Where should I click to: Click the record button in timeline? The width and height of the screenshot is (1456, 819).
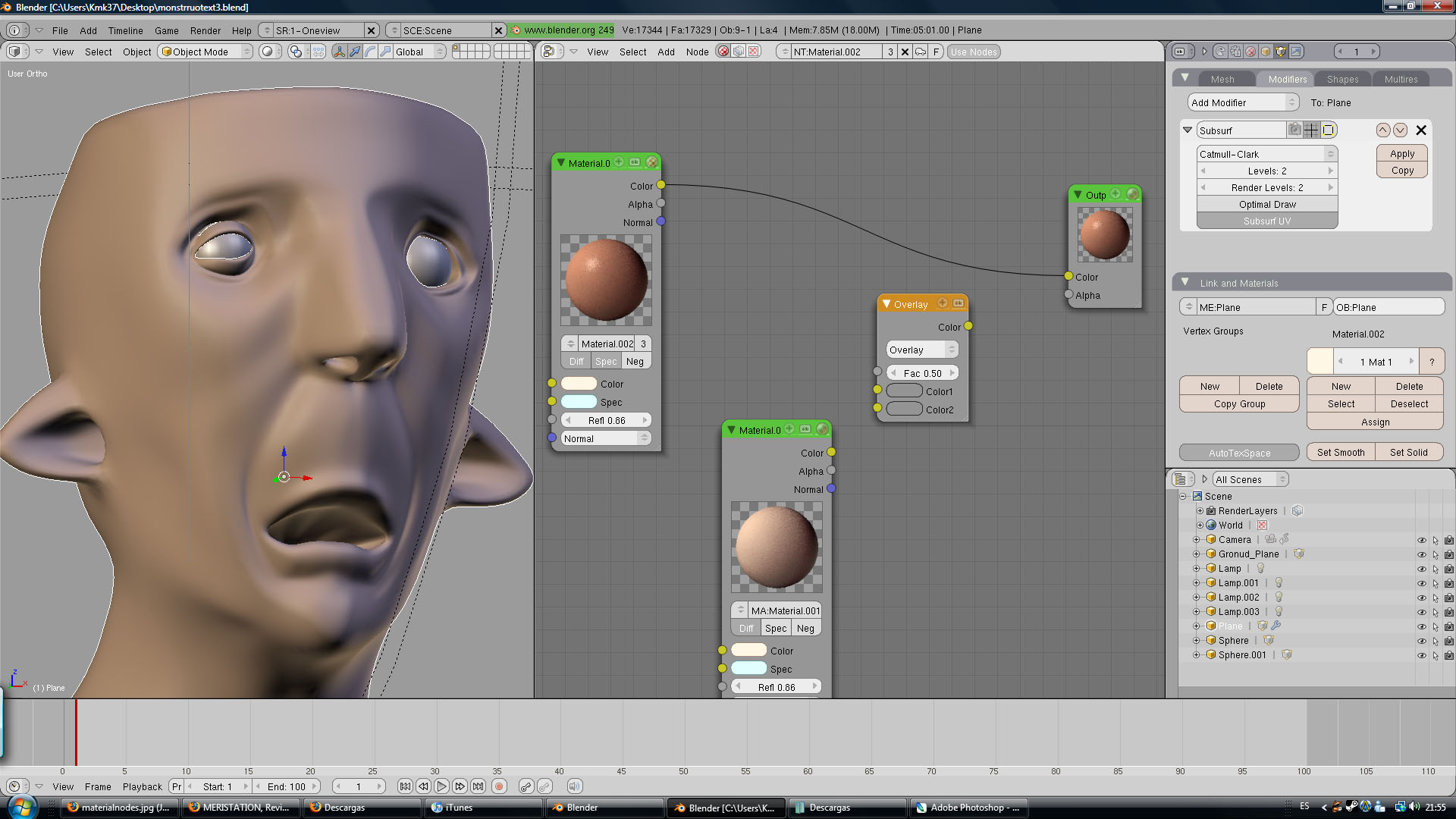[x=499, y=786]
